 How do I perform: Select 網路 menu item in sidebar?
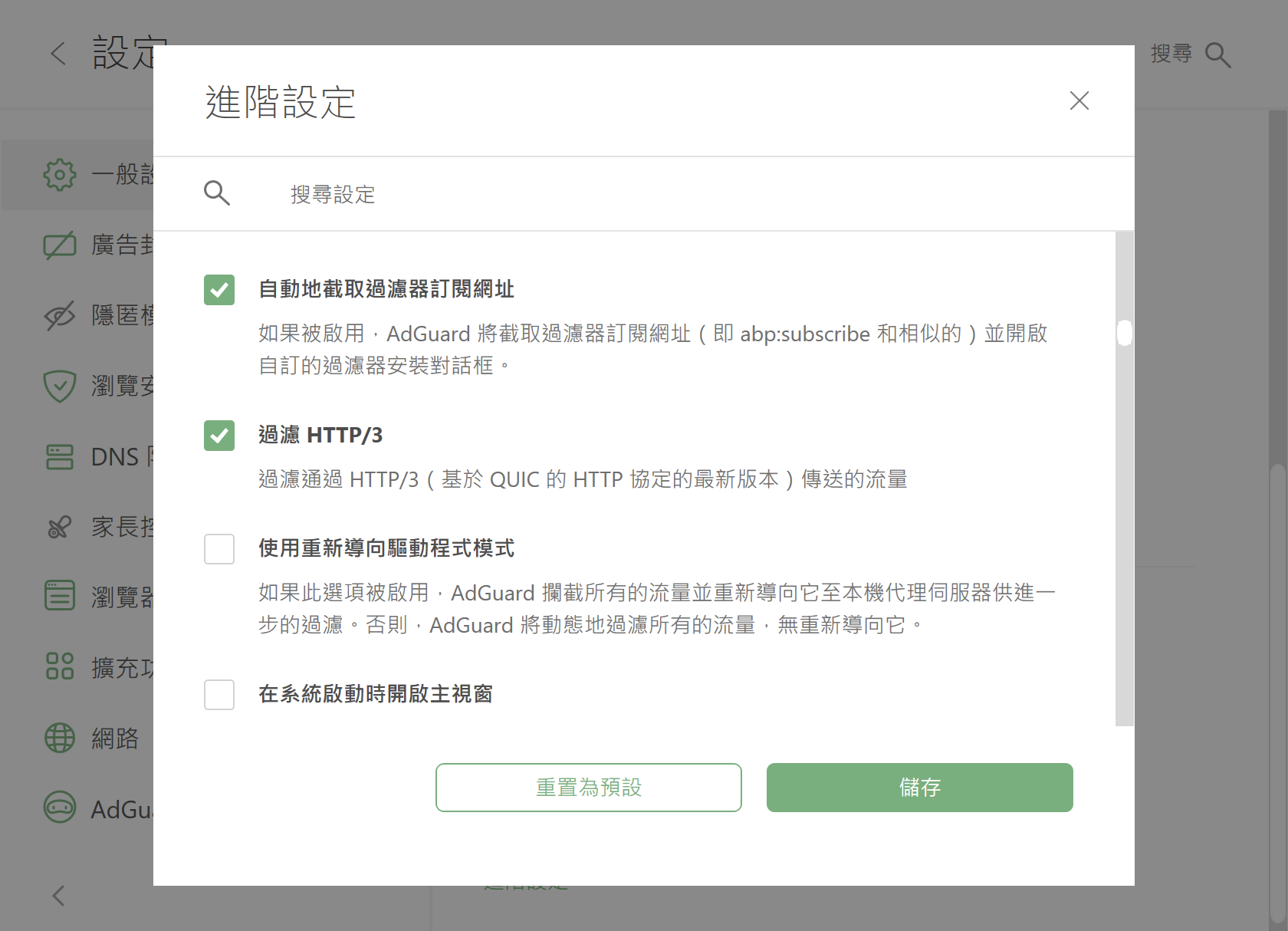115,739
